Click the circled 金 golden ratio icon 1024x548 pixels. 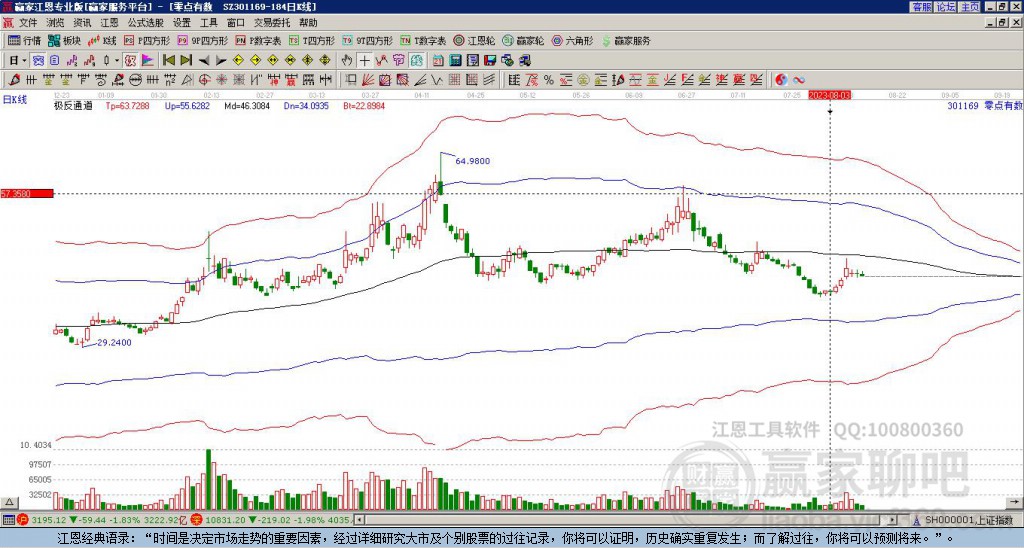[x=583, y=80]
